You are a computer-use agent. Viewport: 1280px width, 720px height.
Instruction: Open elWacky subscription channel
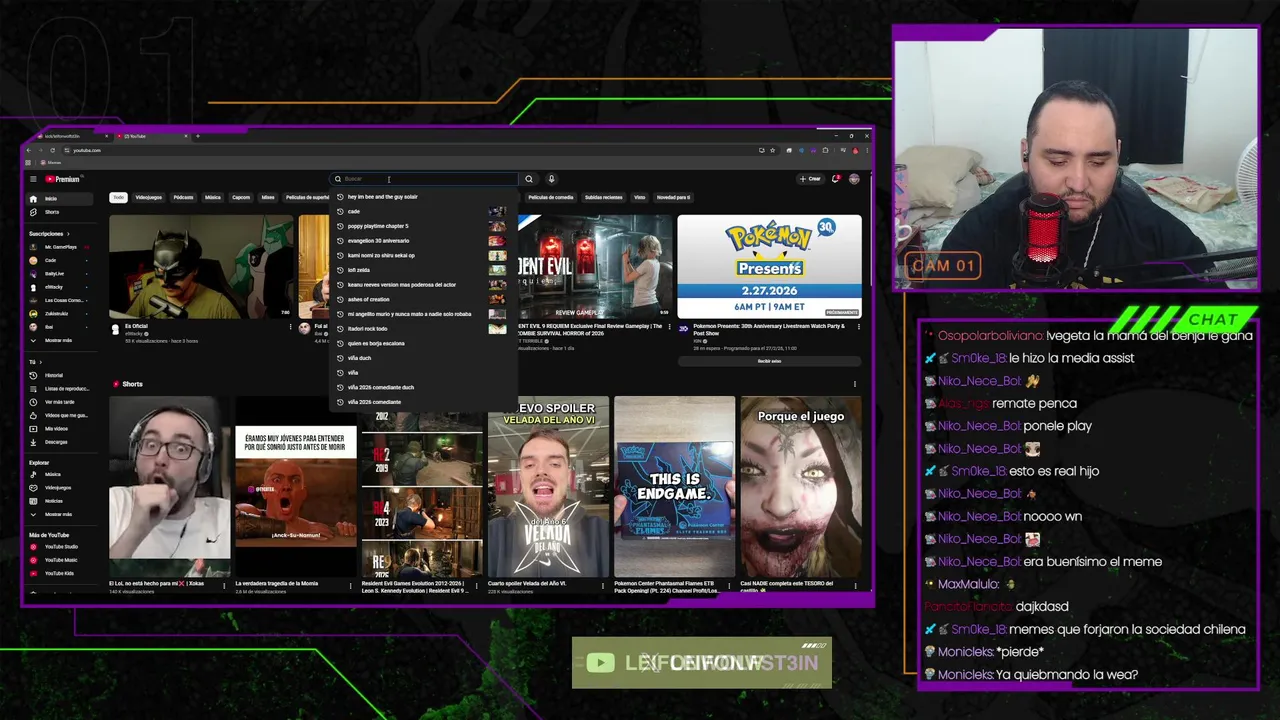coord(60,287)
